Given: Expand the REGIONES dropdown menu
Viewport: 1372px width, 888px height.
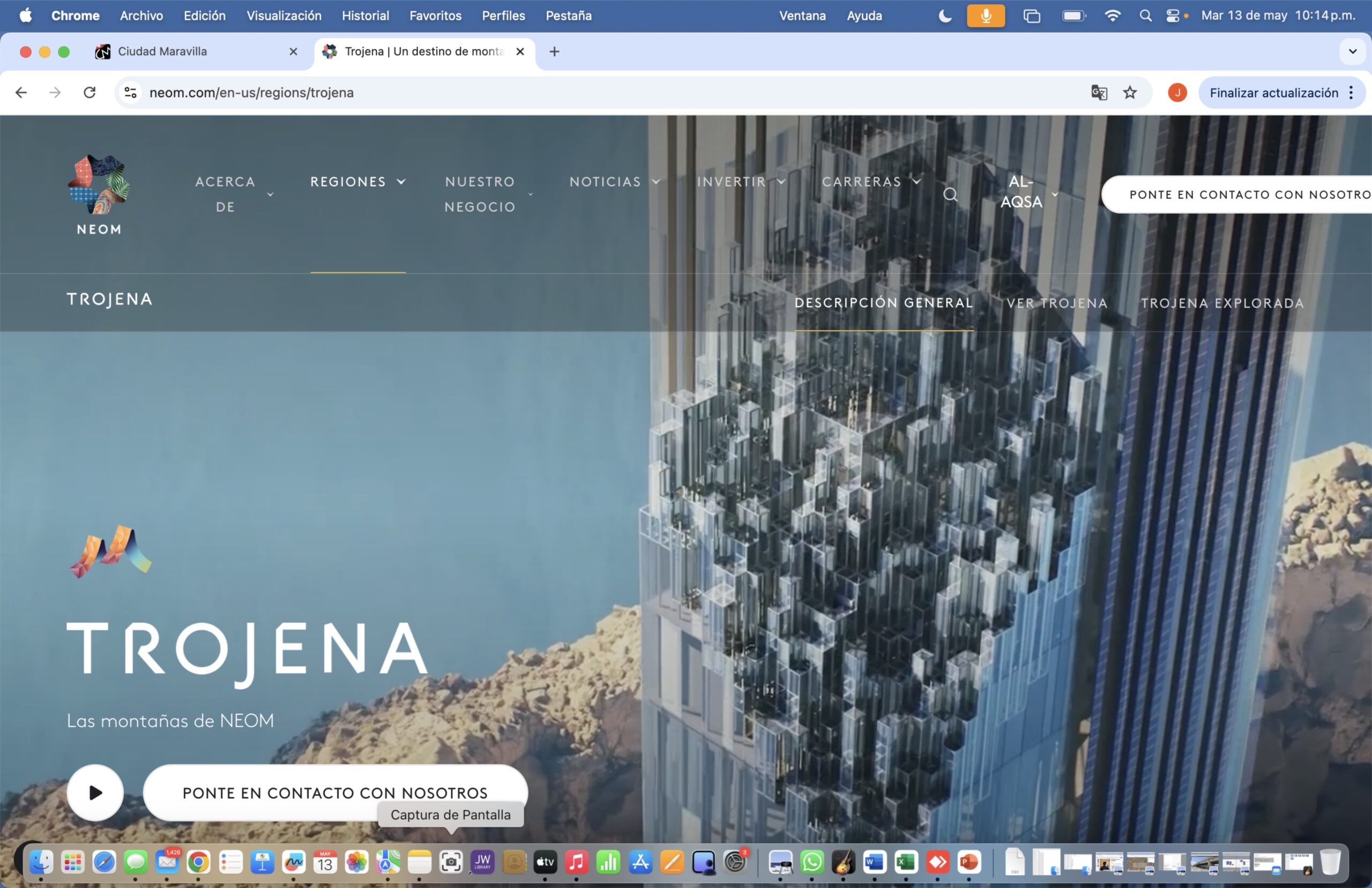Looking at the screenshot, I should pos(357,182).
